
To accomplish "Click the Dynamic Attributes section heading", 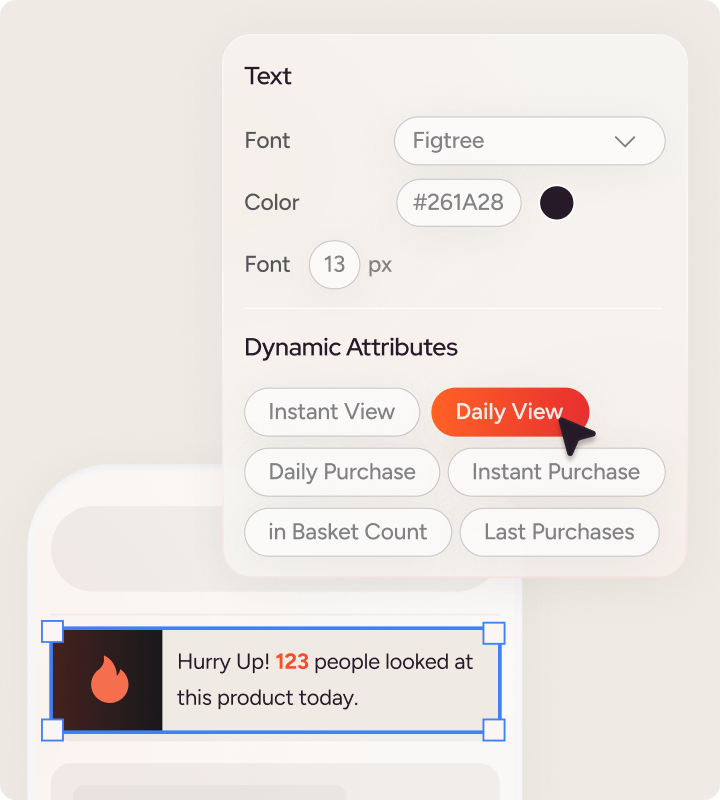I will tap(351, 348).
